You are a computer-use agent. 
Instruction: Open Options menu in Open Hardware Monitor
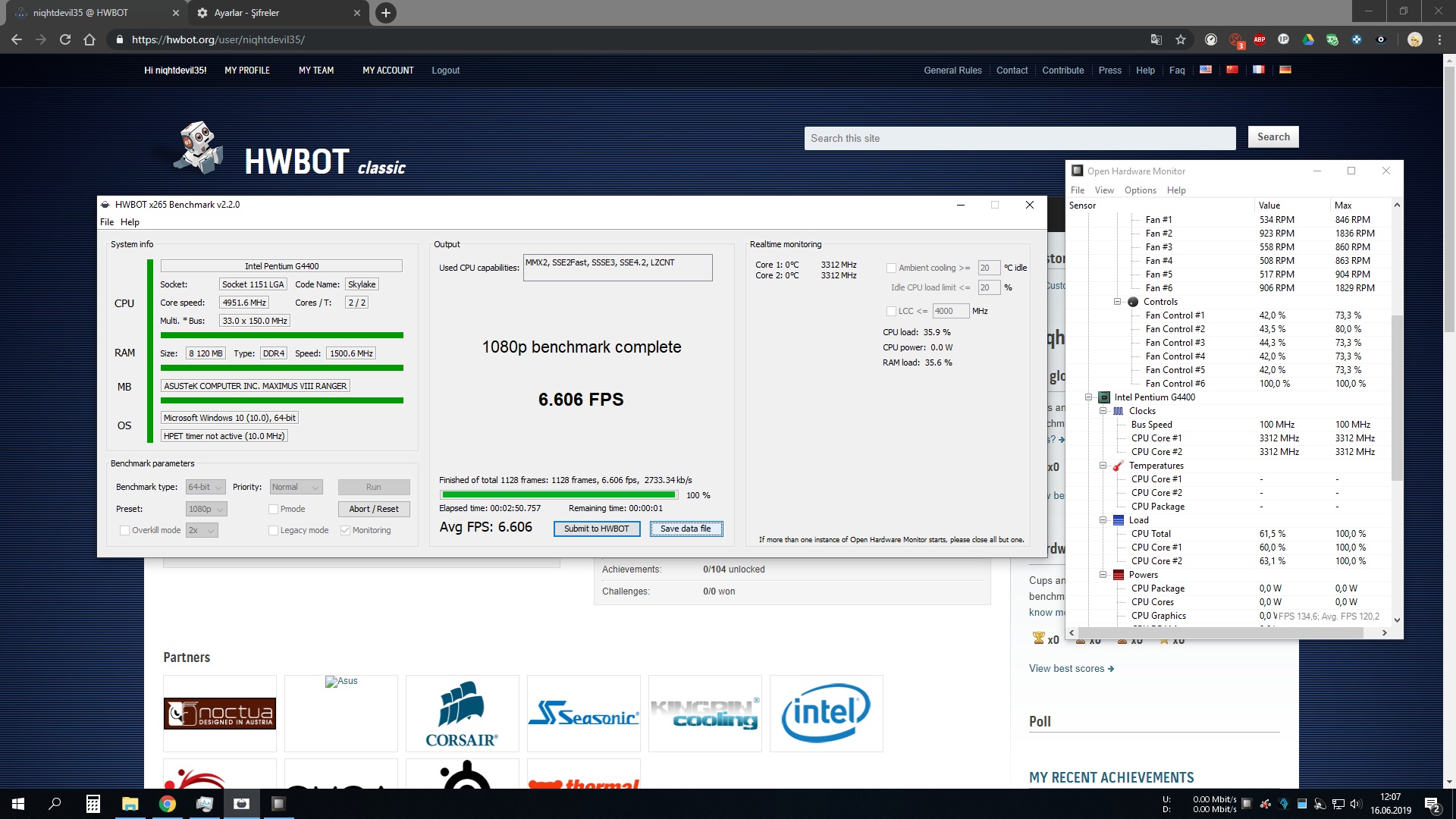tap(1141, 190)
